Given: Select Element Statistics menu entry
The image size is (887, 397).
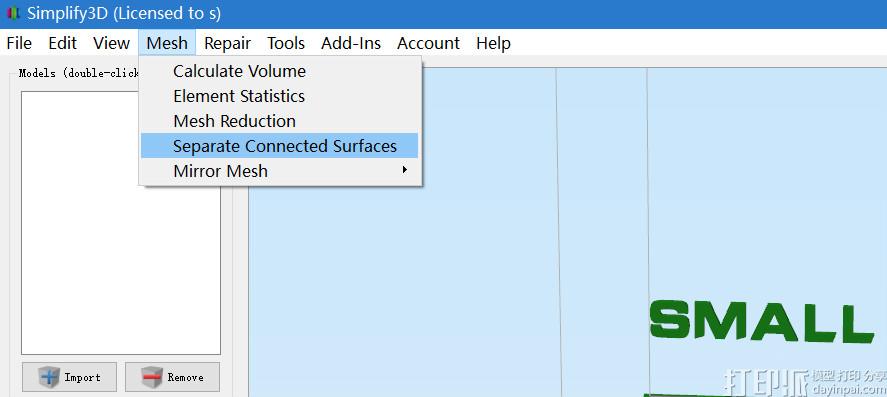Looking at the screenshot, I should pyautogui.click(x=279, y=96).
